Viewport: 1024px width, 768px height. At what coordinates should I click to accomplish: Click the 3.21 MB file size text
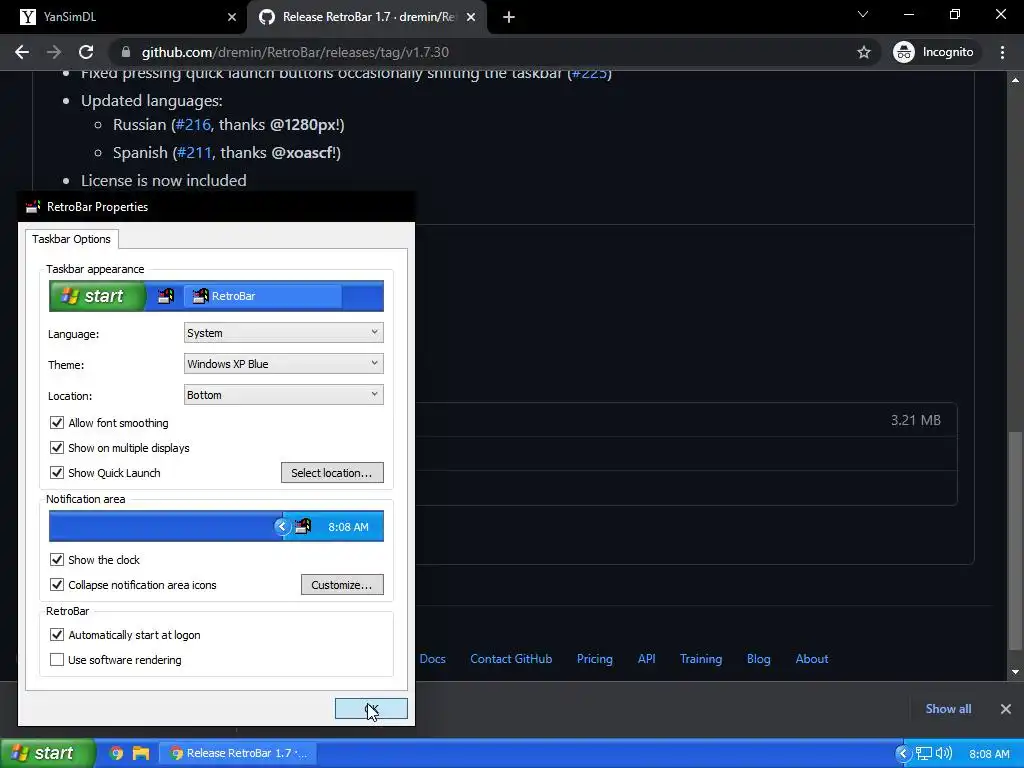coord(916,420)
